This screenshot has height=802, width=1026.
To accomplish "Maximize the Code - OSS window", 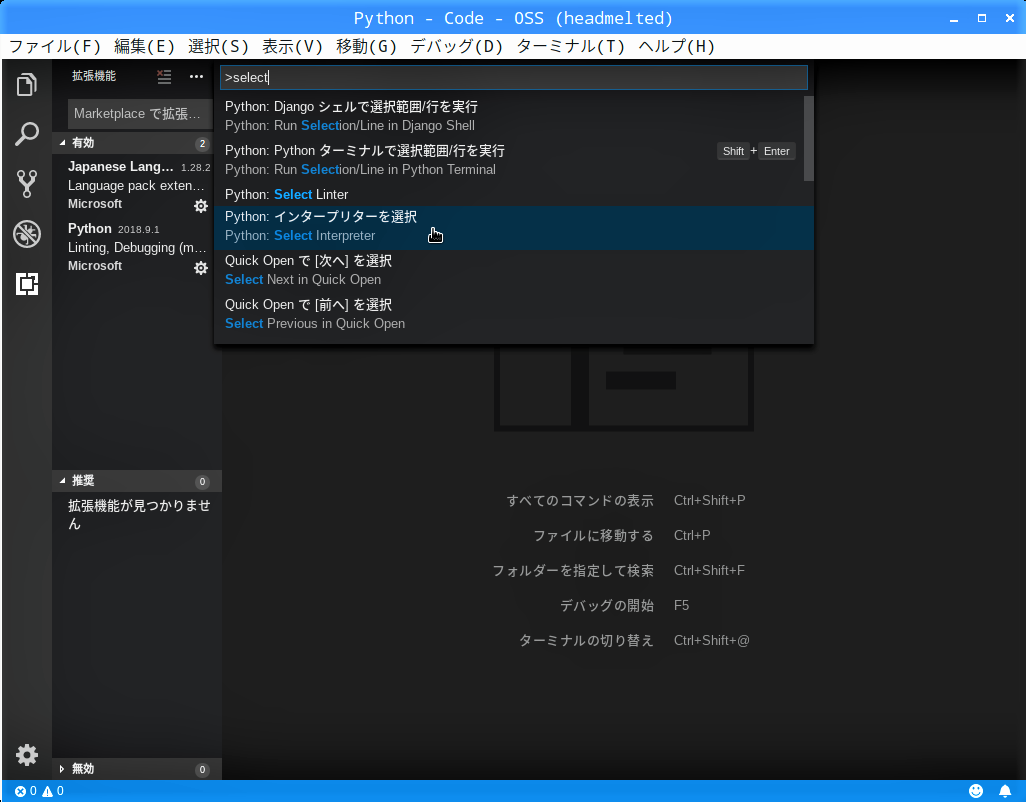I will tap(982, 18).
